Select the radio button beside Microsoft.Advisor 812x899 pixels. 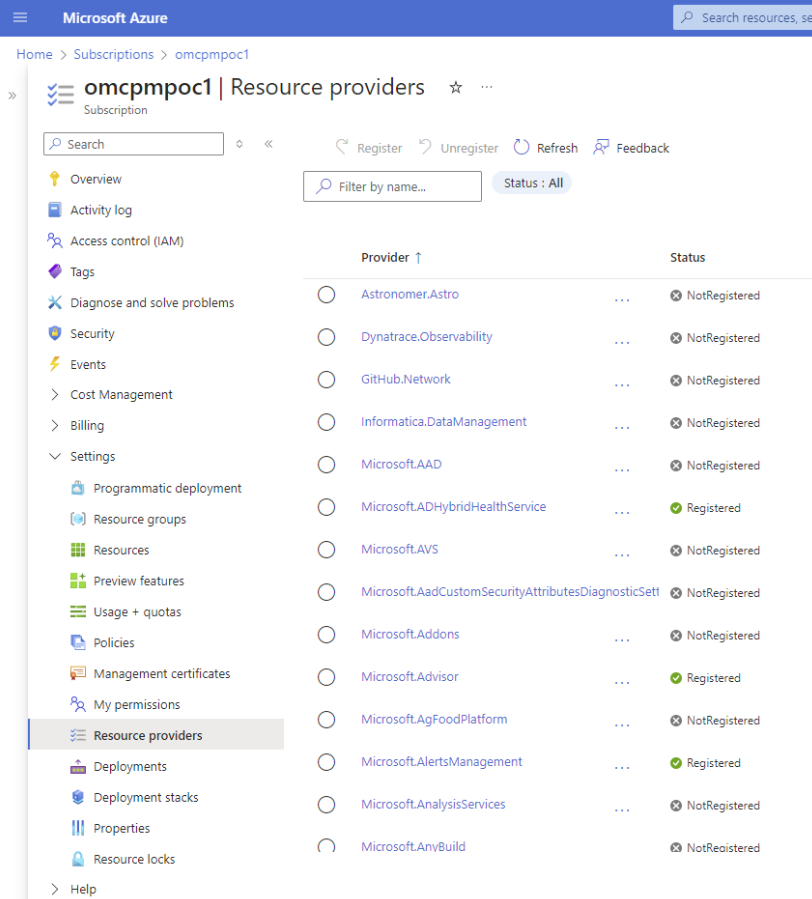pos(326,677)
